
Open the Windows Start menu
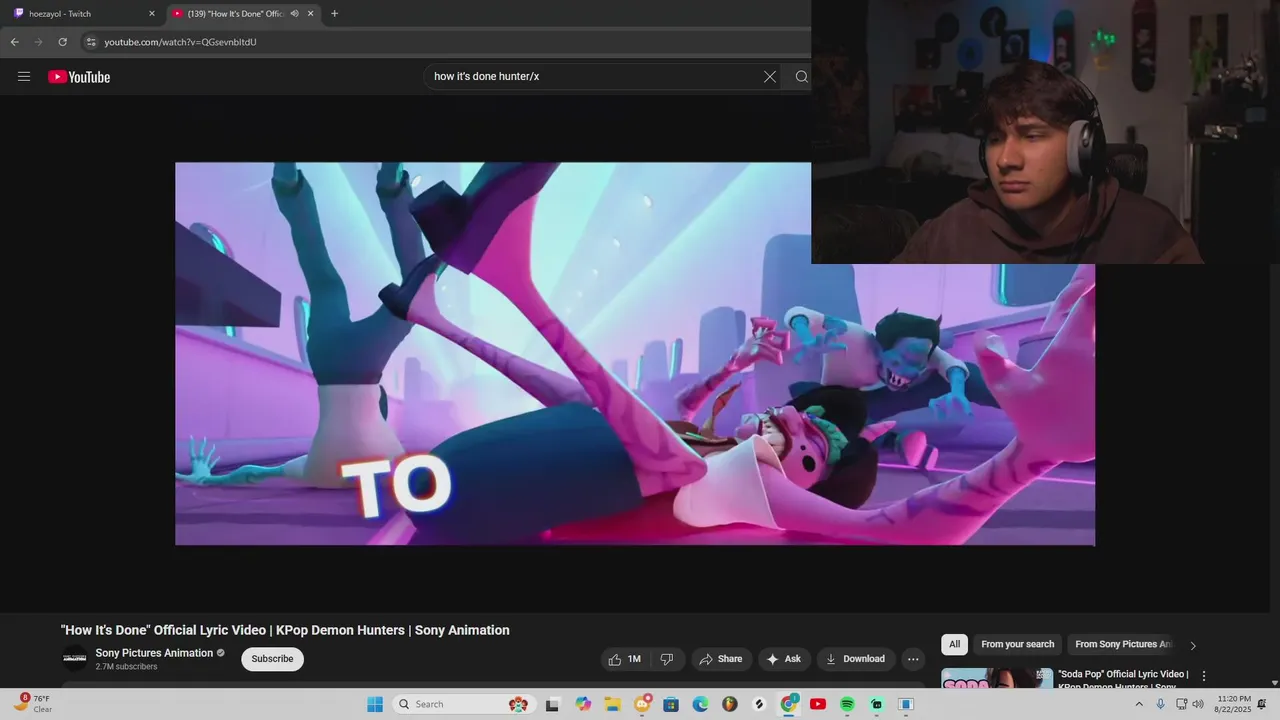[375, 704]
